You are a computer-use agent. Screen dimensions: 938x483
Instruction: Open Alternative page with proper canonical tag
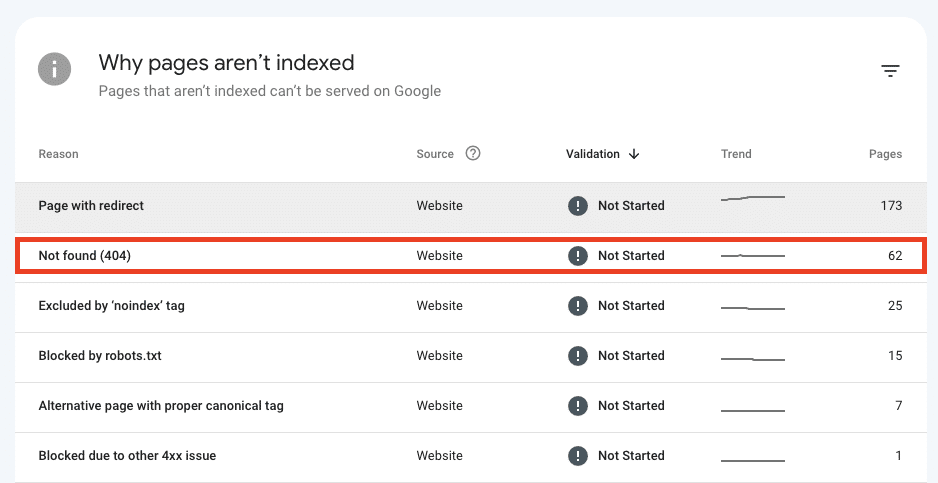click(161, 406)
